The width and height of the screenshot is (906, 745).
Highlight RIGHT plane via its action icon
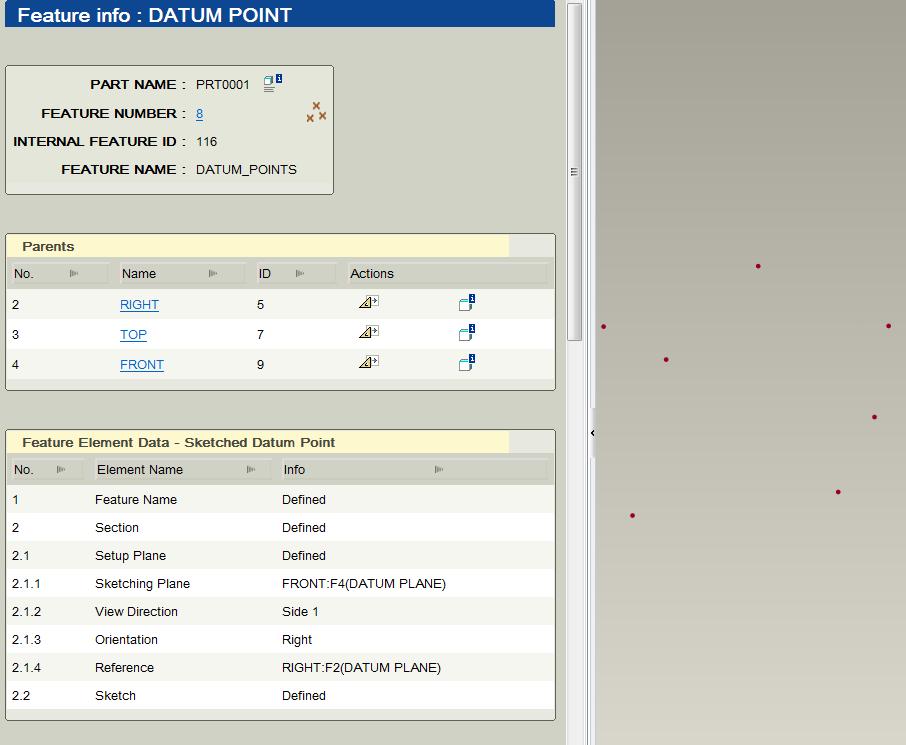[x=369, y=302]
